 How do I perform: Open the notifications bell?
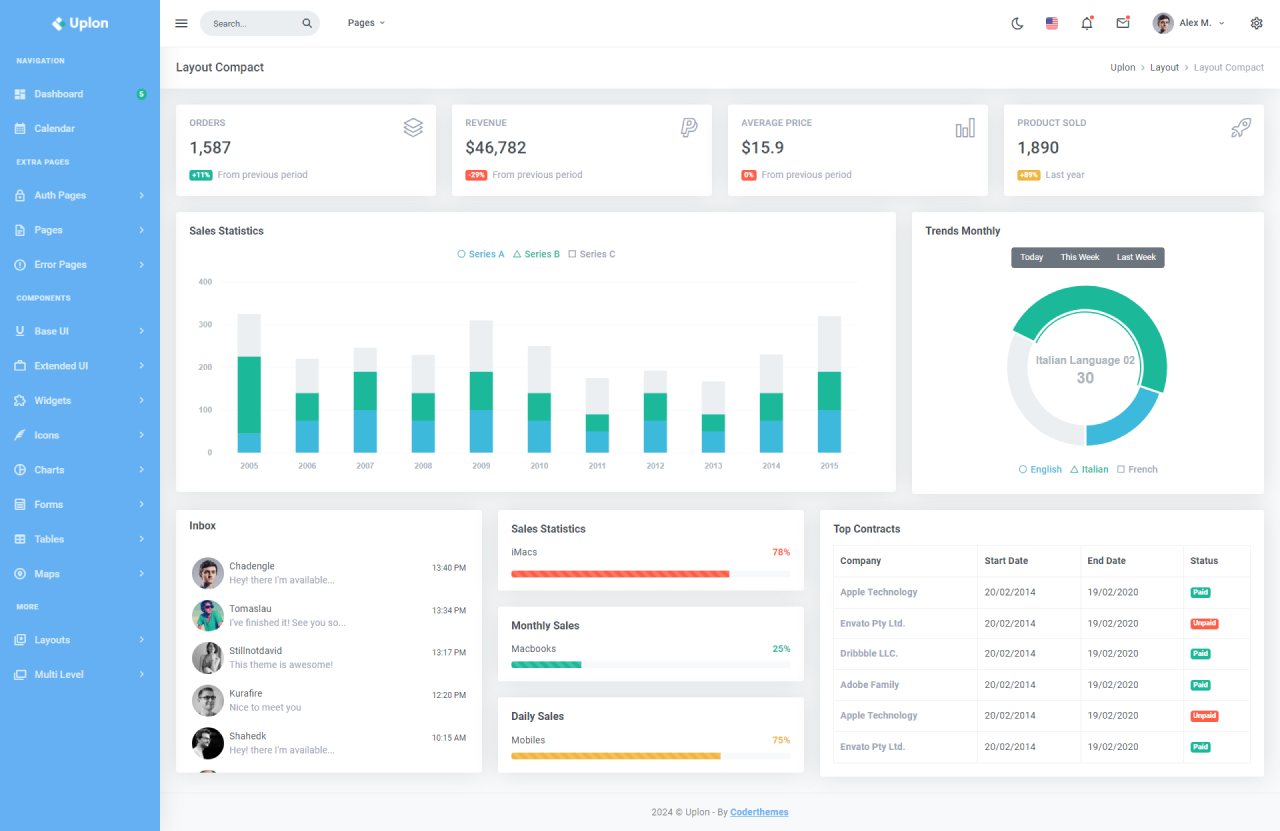[1087, 23]
